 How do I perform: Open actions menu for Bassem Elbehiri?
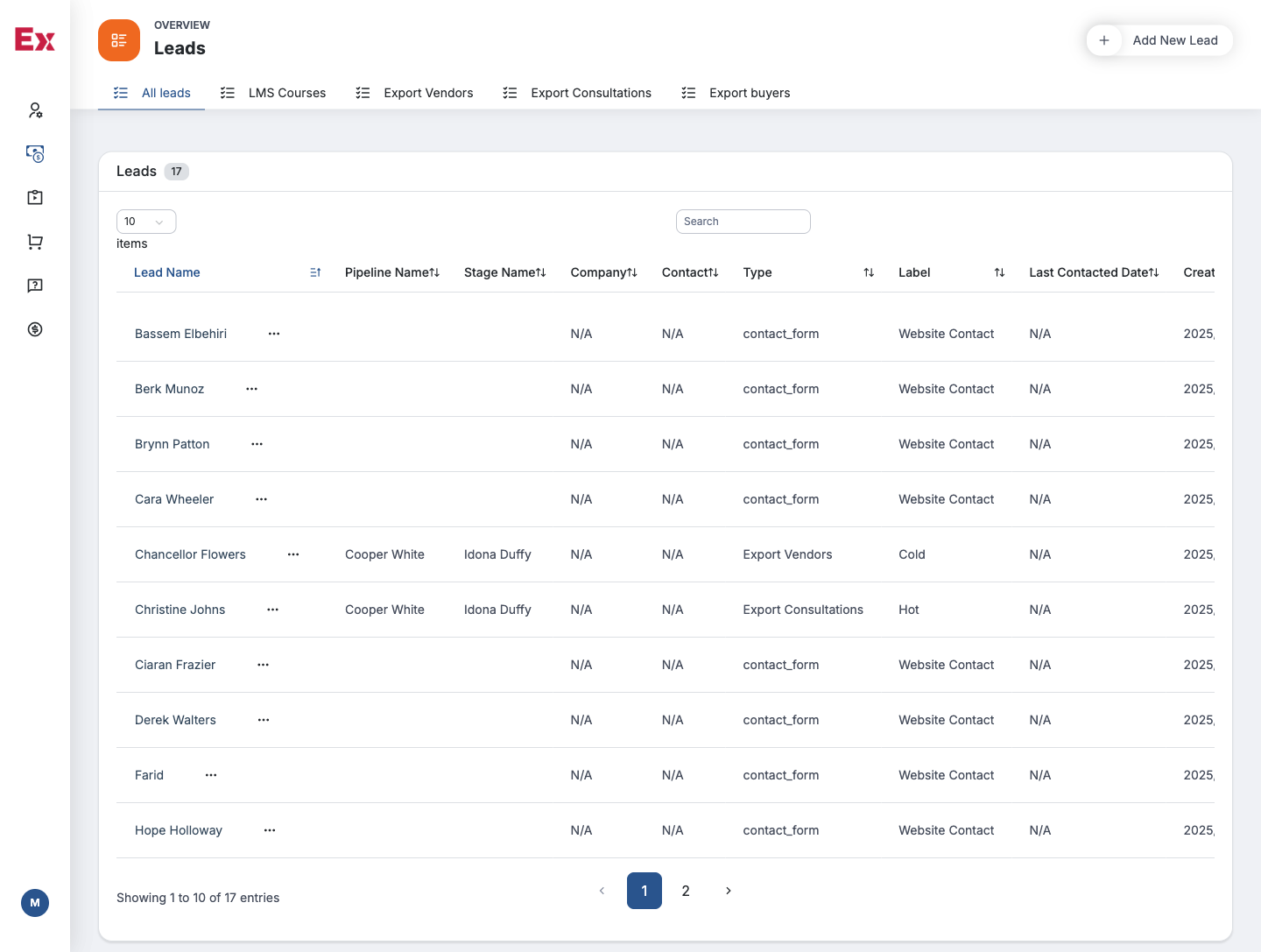tap(274, 334)
